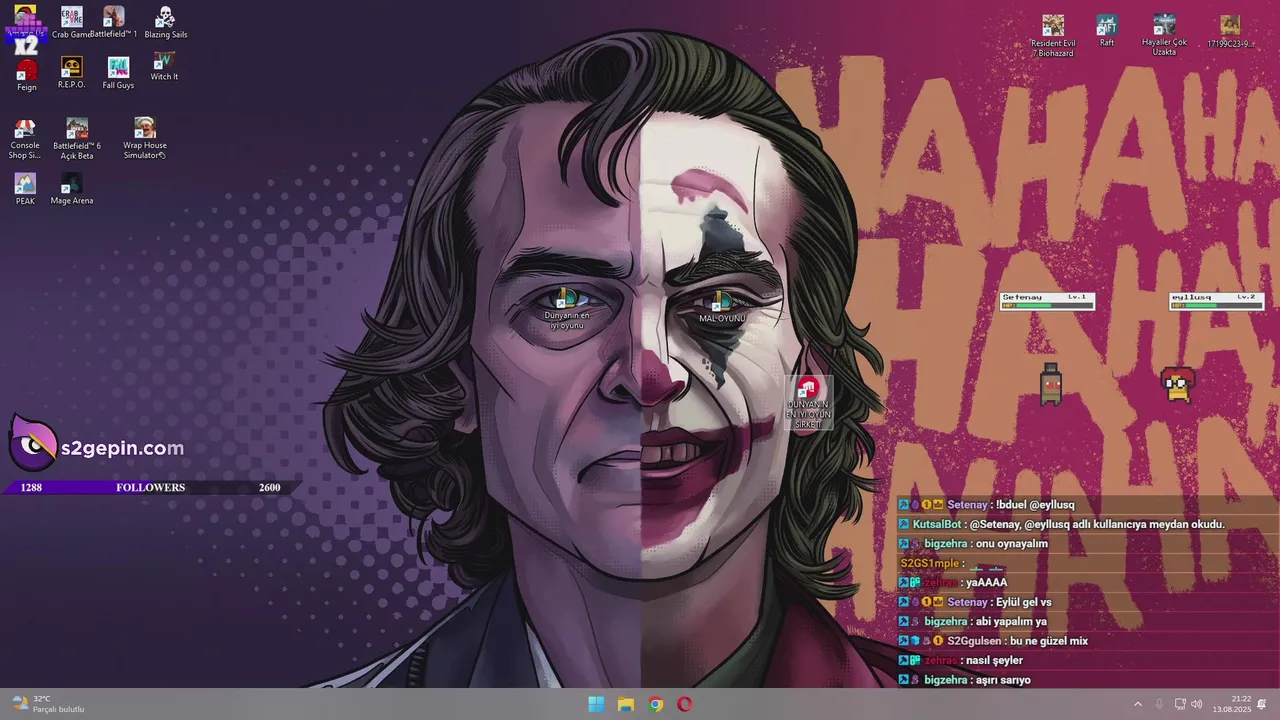Open the Windows Start menu
The image size is (1280, 720).
[x=596, y=704]
